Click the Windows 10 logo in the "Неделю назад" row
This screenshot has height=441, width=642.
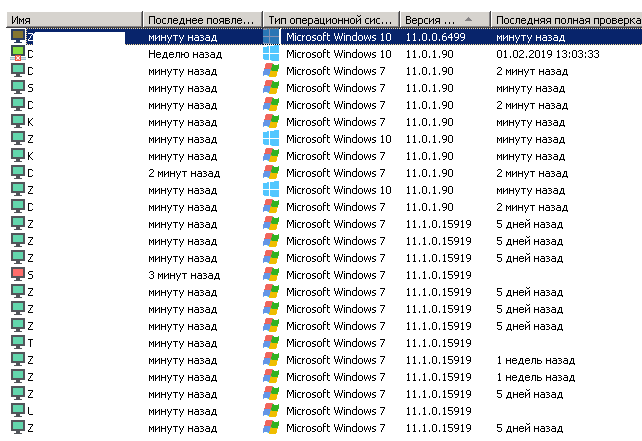coord(271,54)
